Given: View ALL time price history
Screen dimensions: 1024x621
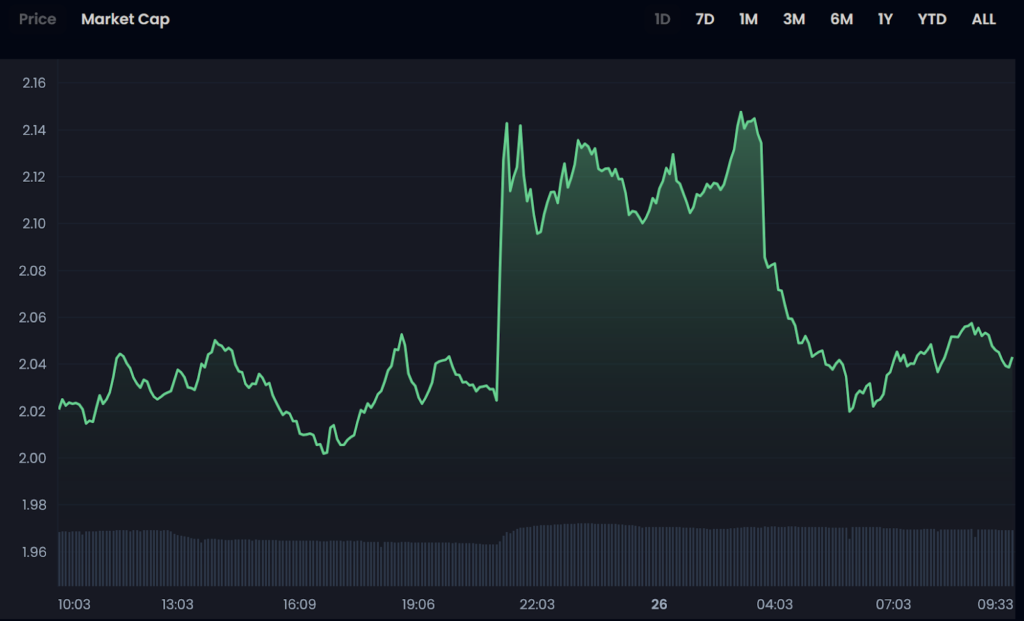Looking at the screenshot, I should (984, 19).
